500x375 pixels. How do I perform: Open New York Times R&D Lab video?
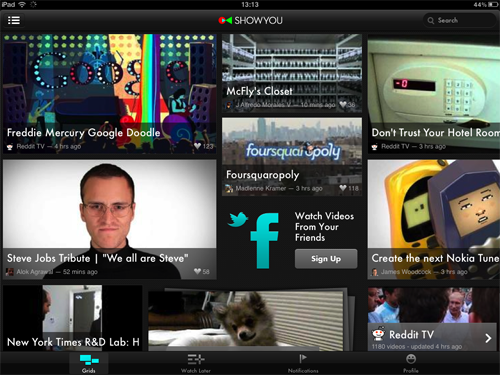[x=73, y=318]
